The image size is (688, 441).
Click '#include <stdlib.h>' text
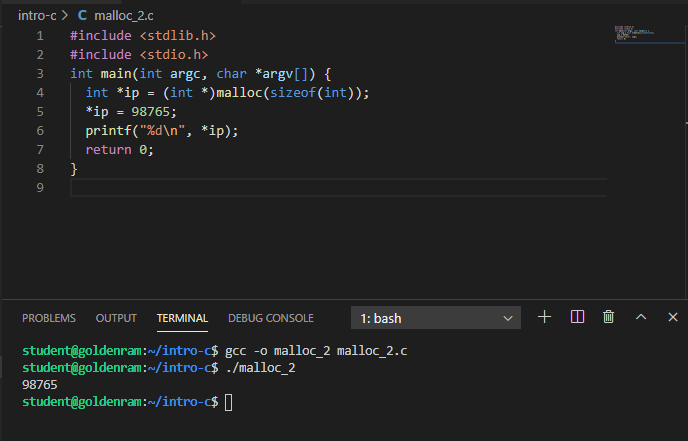coord(143,36)
